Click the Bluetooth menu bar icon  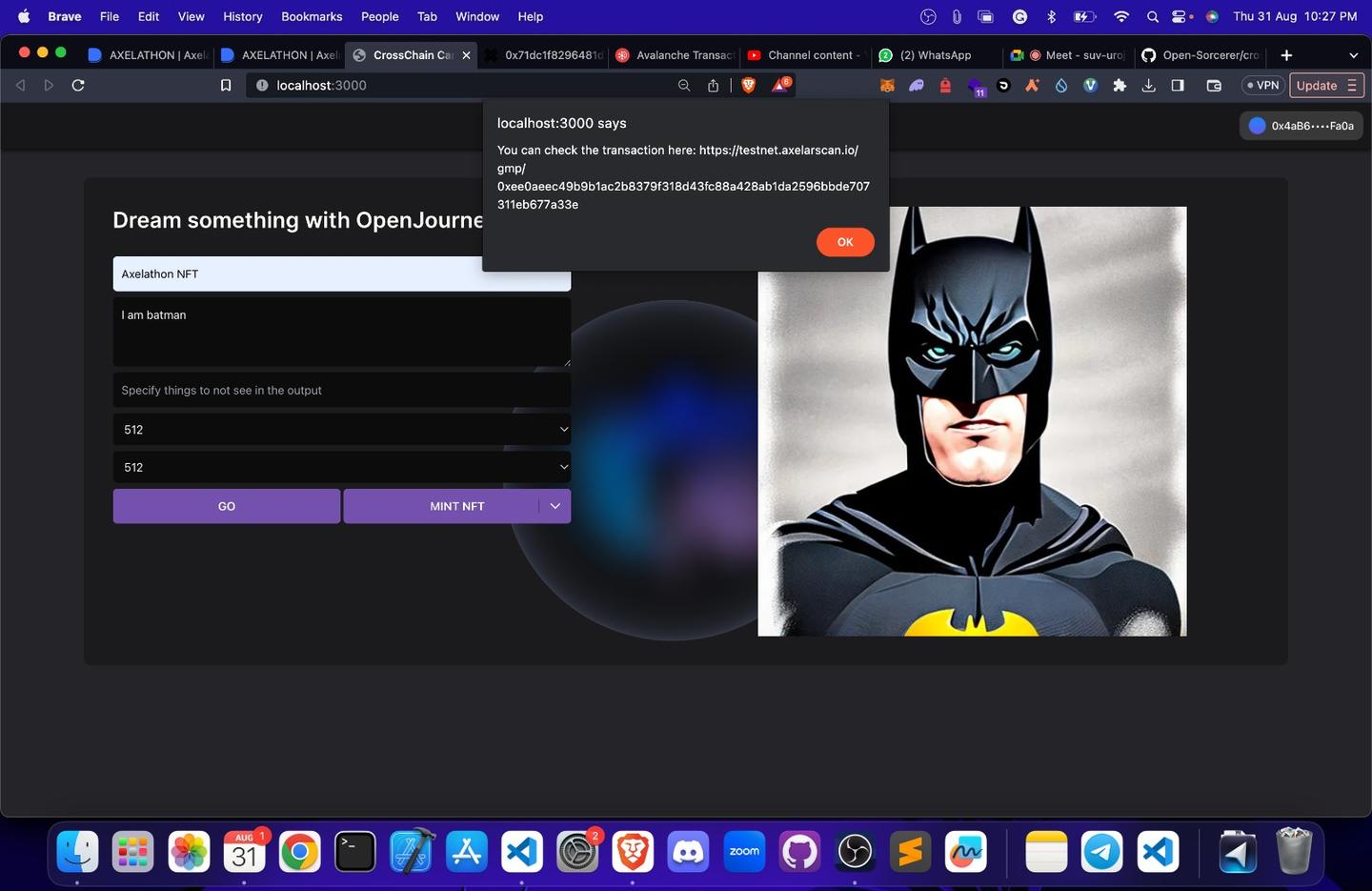(x=1052, y=16)
